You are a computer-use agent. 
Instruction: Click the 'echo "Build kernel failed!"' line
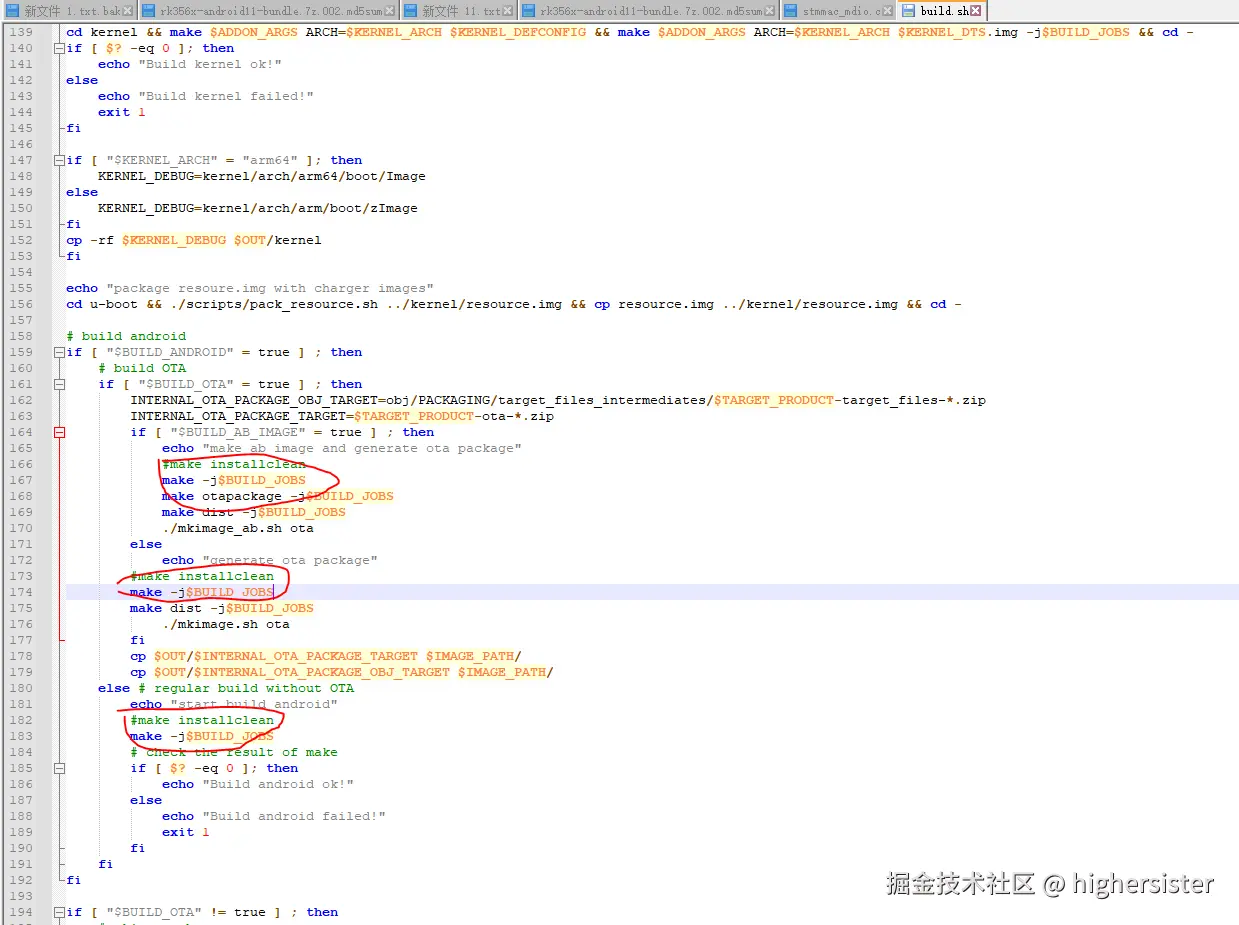pyautogui.click(x=205, y=96)
